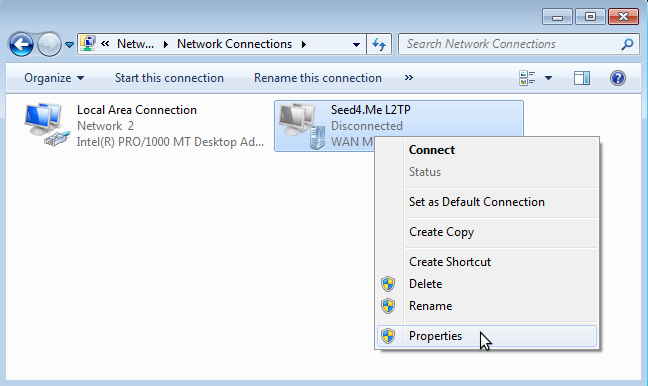This screenshot has height=386, width=648.
Task: Choose Create Shortcut menu entry
Action: tap(486, 262)
